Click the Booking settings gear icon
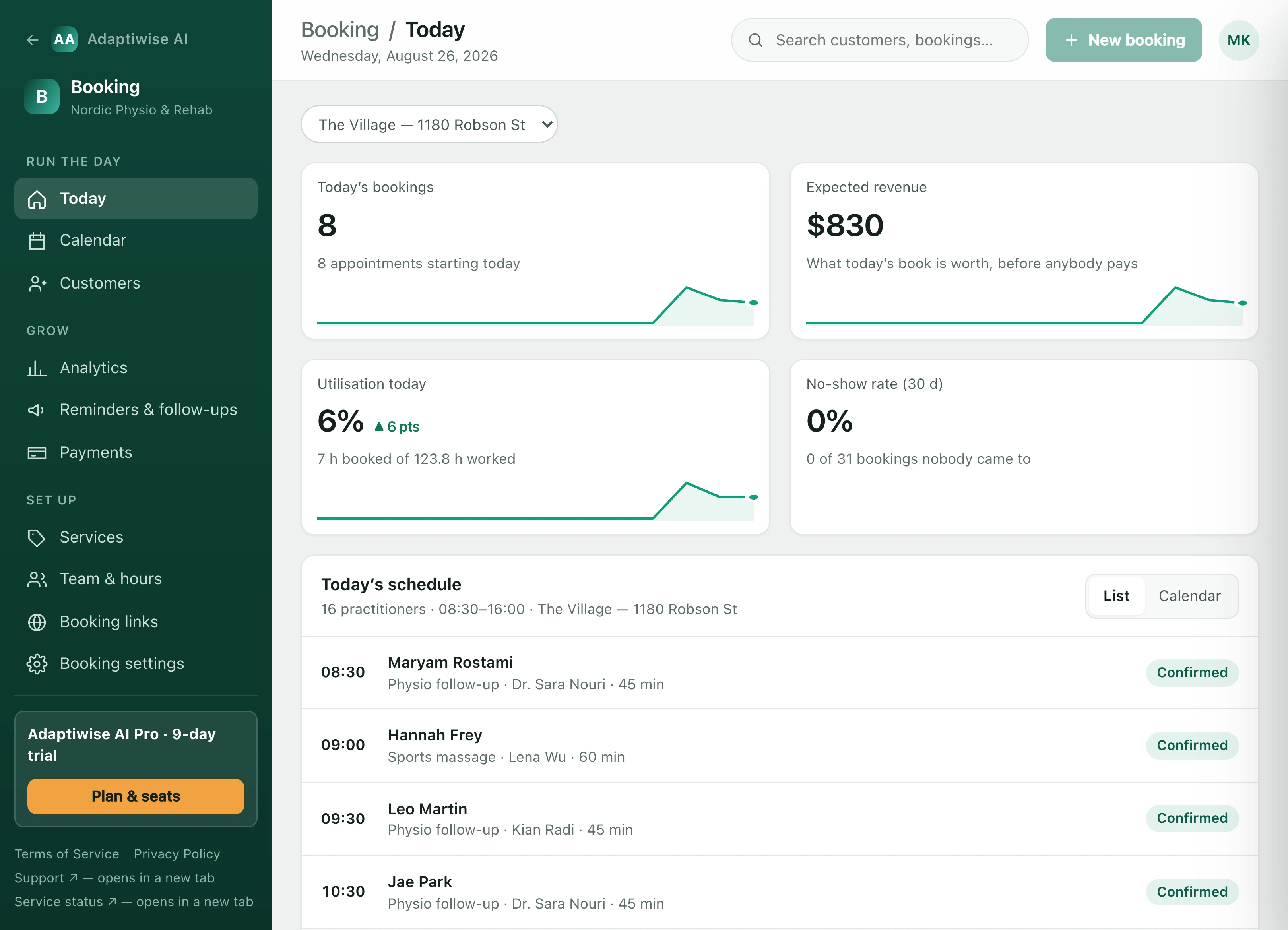Viewport: 1288px width, 930px height. click(37, 664)
